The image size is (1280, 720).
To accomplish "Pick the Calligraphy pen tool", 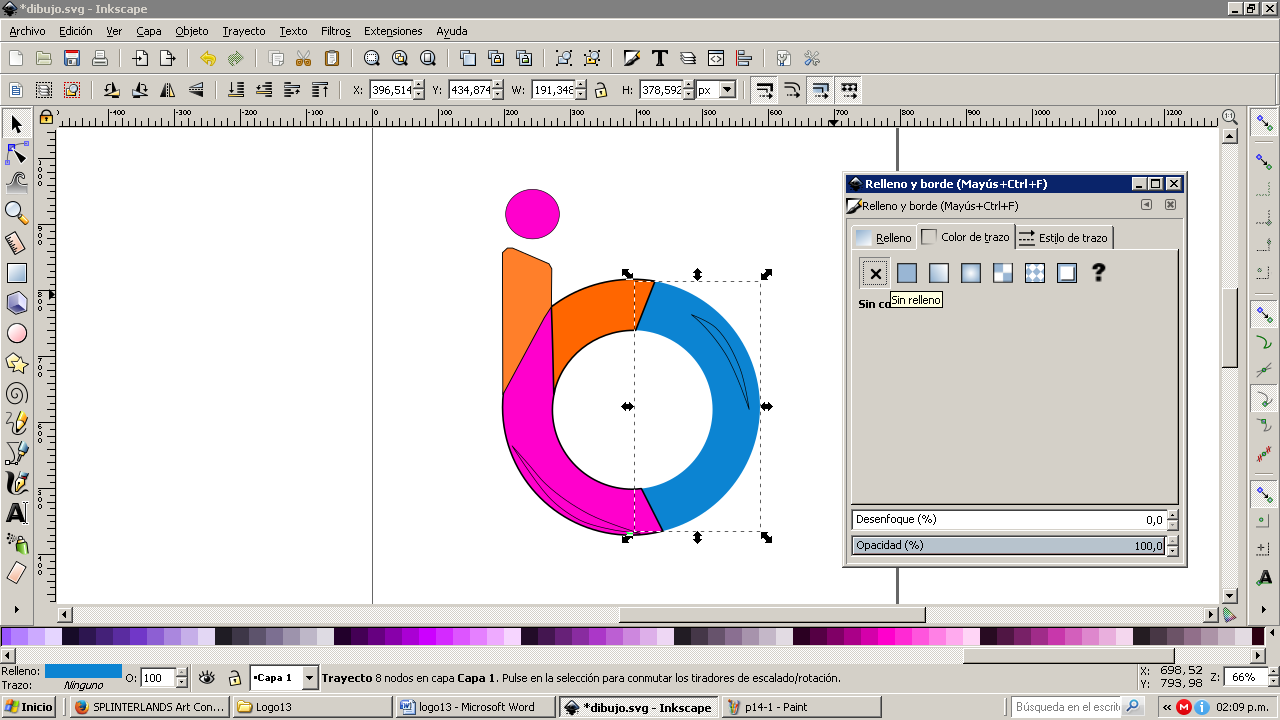I will pyautogui.click(x=16, y=483).
